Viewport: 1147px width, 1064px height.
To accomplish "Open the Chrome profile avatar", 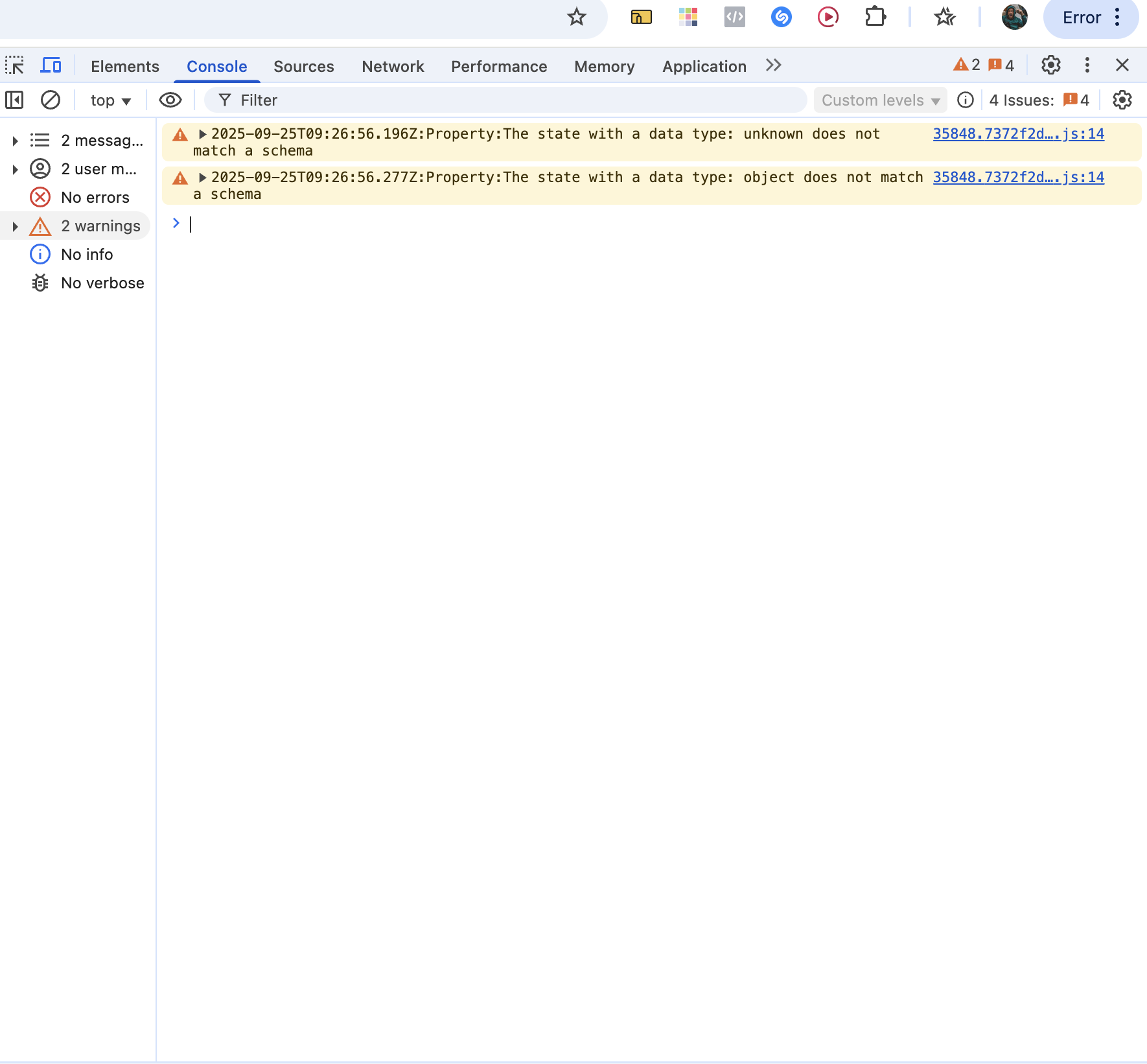I will (1014, 17).
